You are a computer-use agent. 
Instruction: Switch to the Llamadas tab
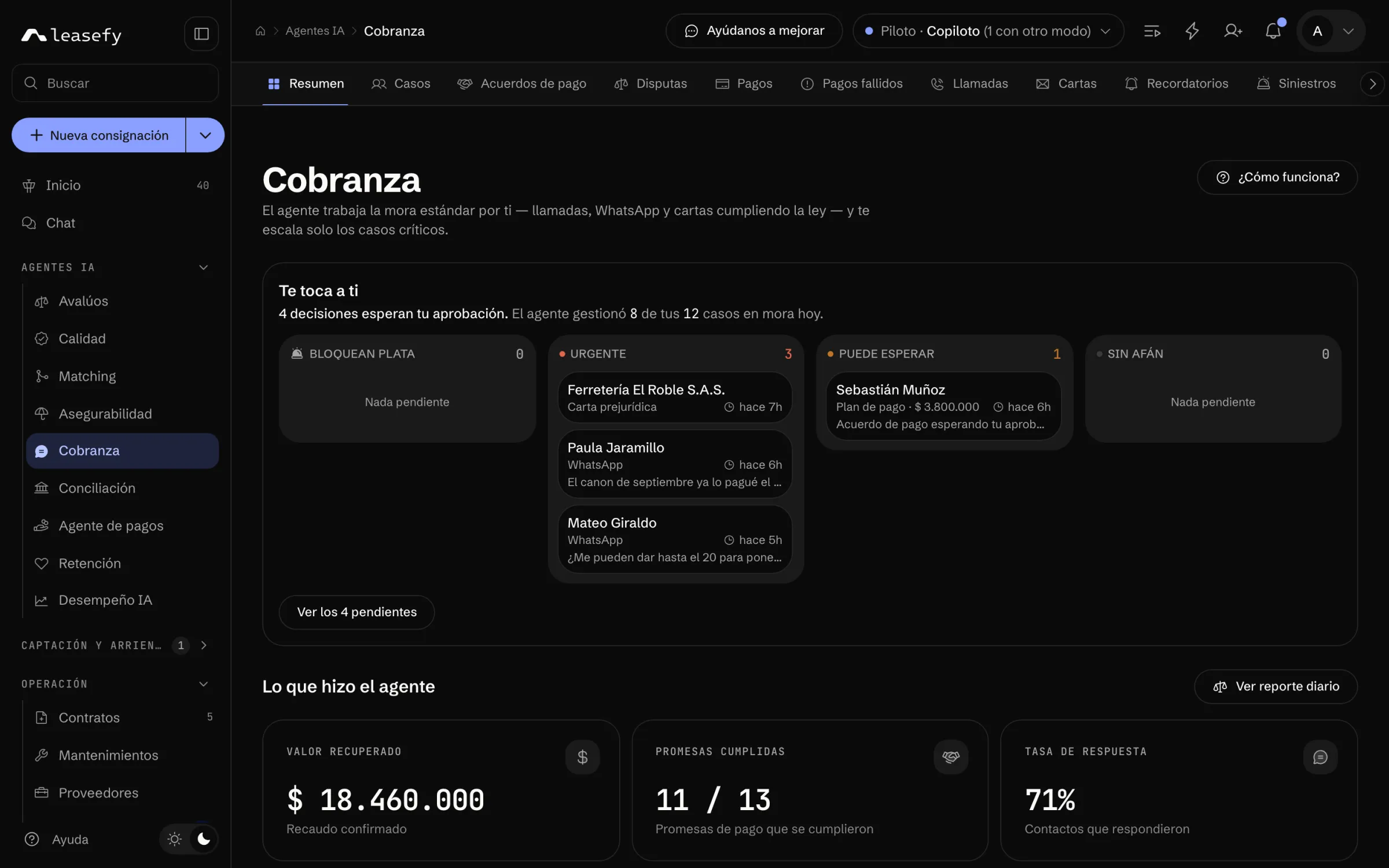click(969, 84)
